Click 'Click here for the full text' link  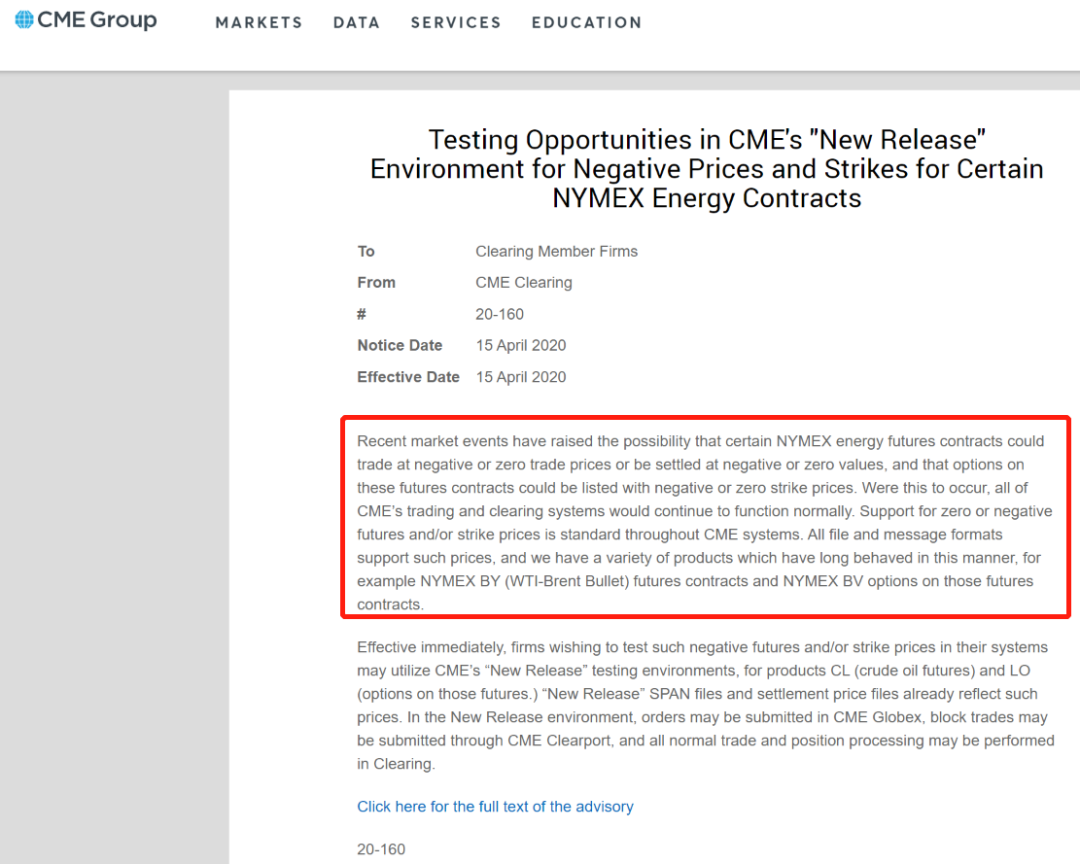[x=495, y=806]
